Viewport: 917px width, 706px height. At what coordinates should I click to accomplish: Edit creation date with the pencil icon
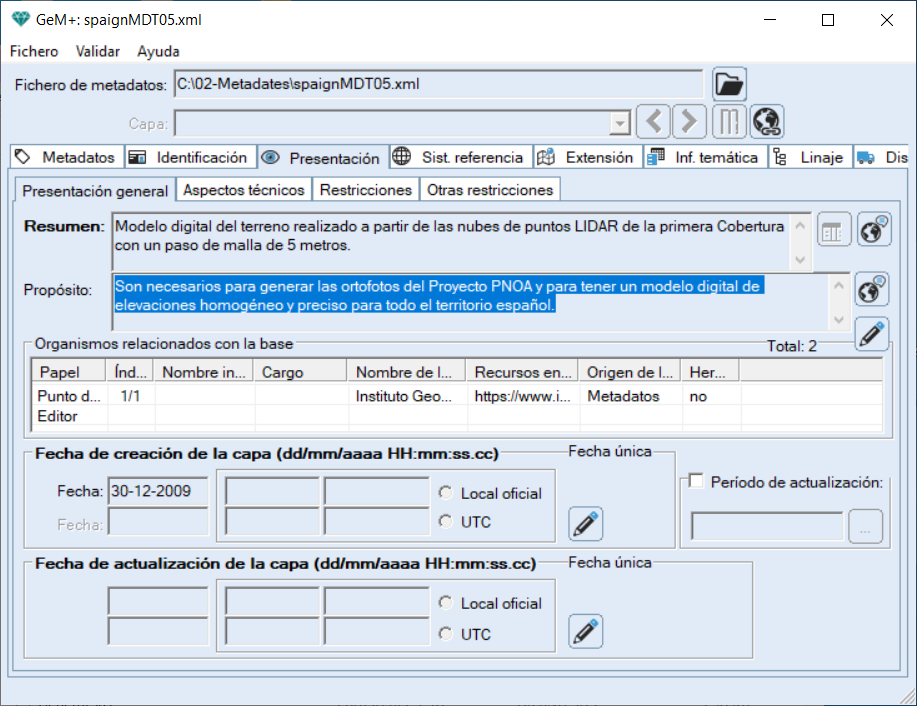586,523
